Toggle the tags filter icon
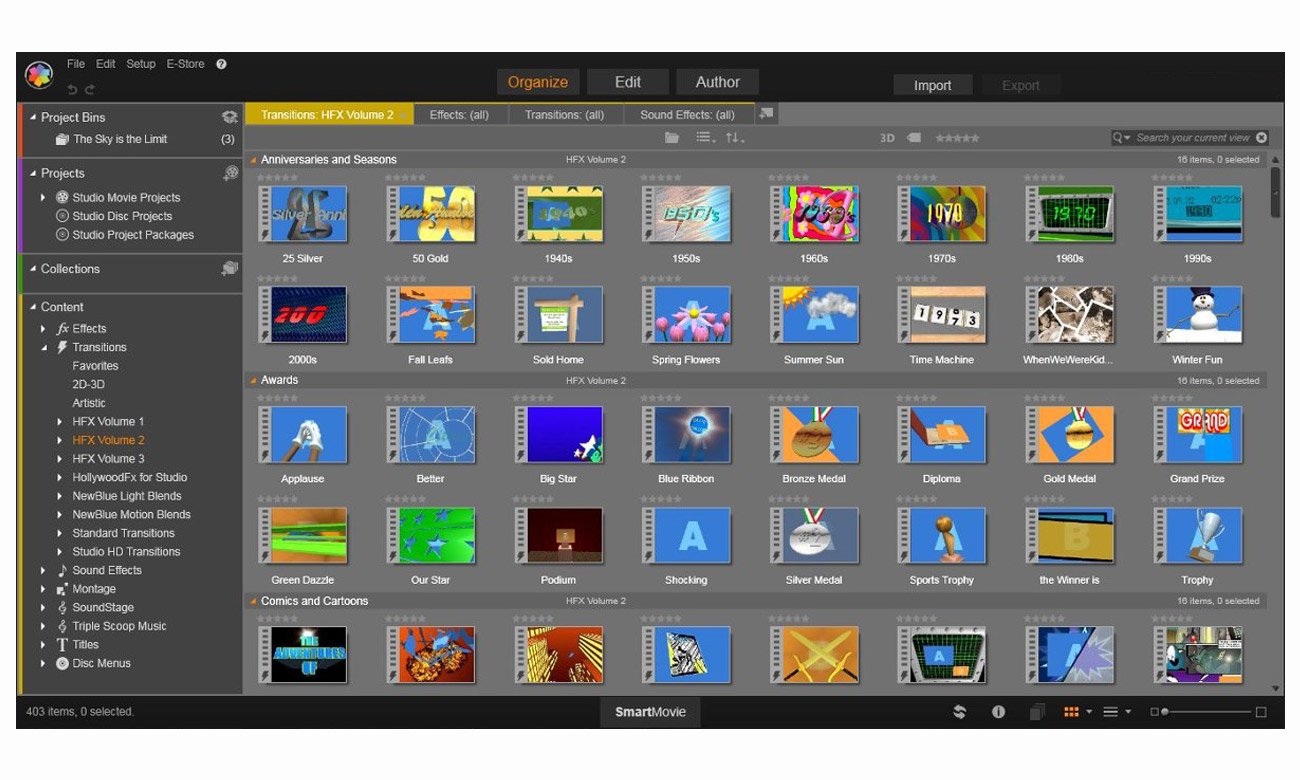The image size is (1300, 780). tap(914, 138)
